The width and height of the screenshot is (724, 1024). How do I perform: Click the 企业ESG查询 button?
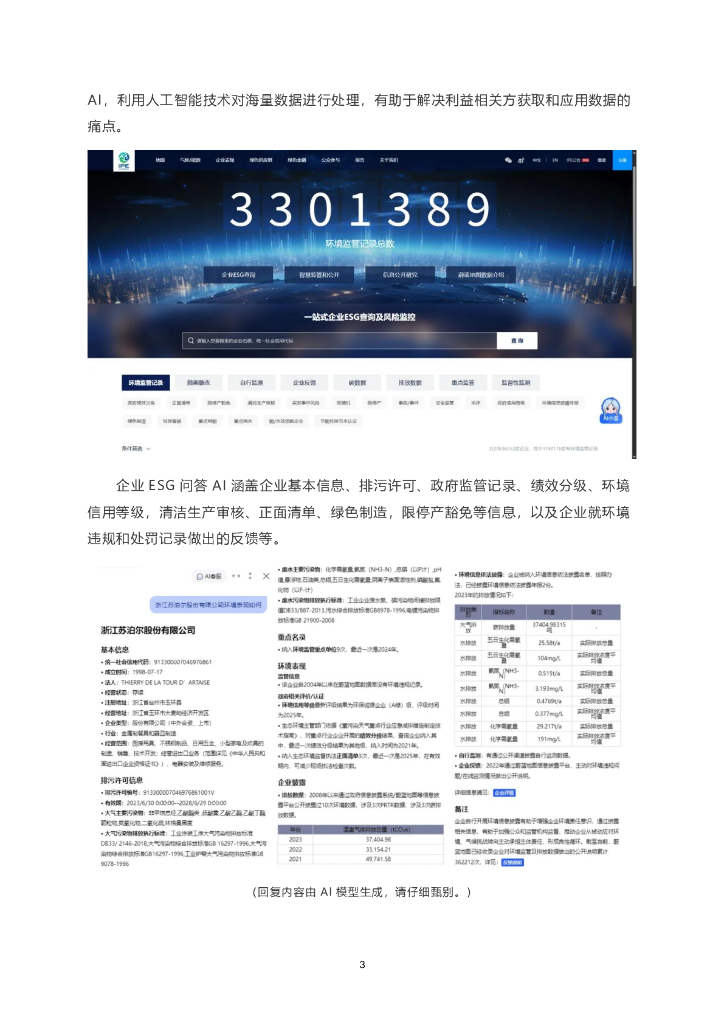[x=238, y=275]
